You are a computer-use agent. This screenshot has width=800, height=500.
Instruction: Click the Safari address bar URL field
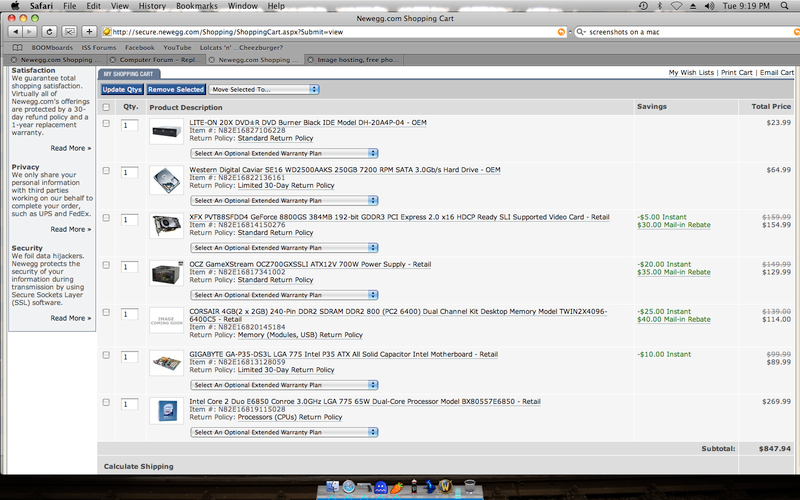334,32
